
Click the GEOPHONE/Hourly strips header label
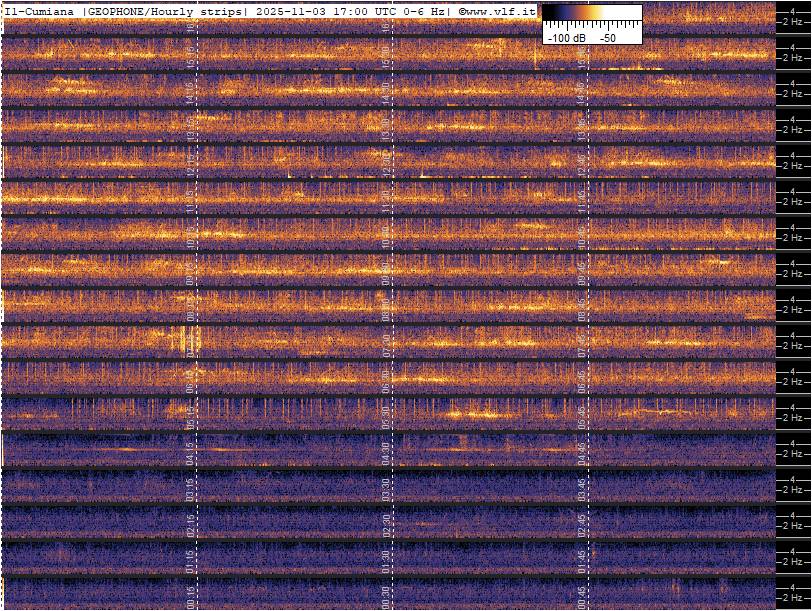[166, 11]
